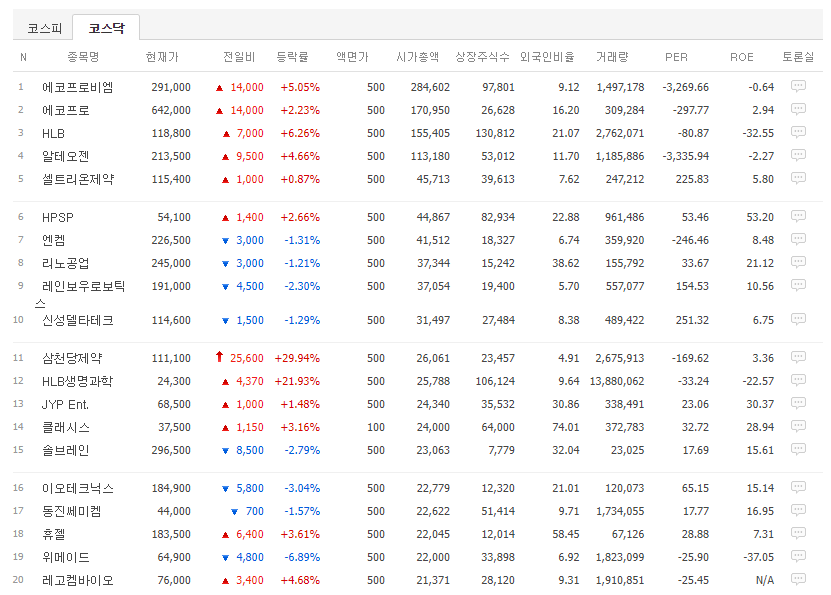Open the 솔브레인 stock link
The image size is (831, 595).
click(66, 450)
